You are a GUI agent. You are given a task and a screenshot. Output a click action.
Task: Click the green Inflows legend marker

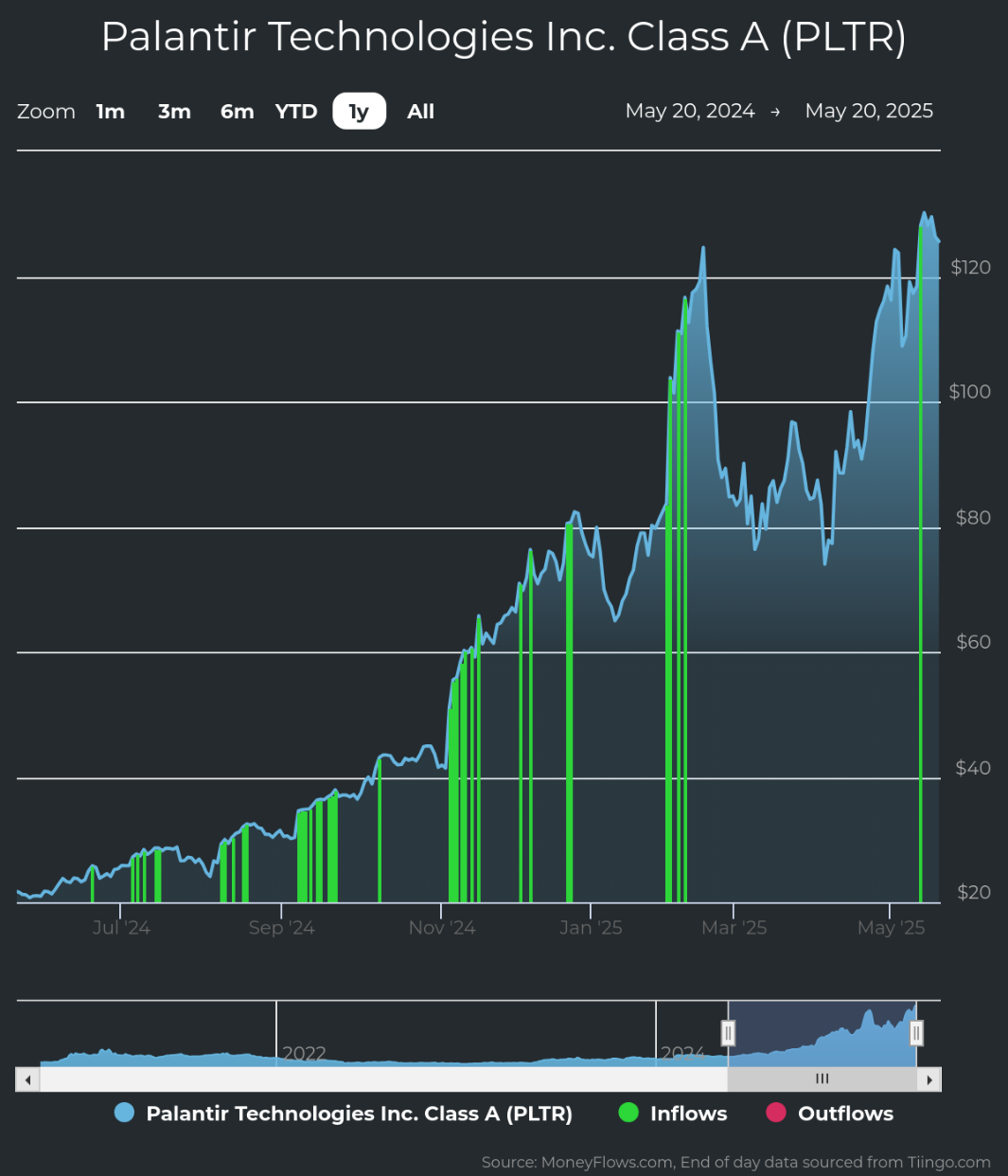click(x=628, y=1113)
